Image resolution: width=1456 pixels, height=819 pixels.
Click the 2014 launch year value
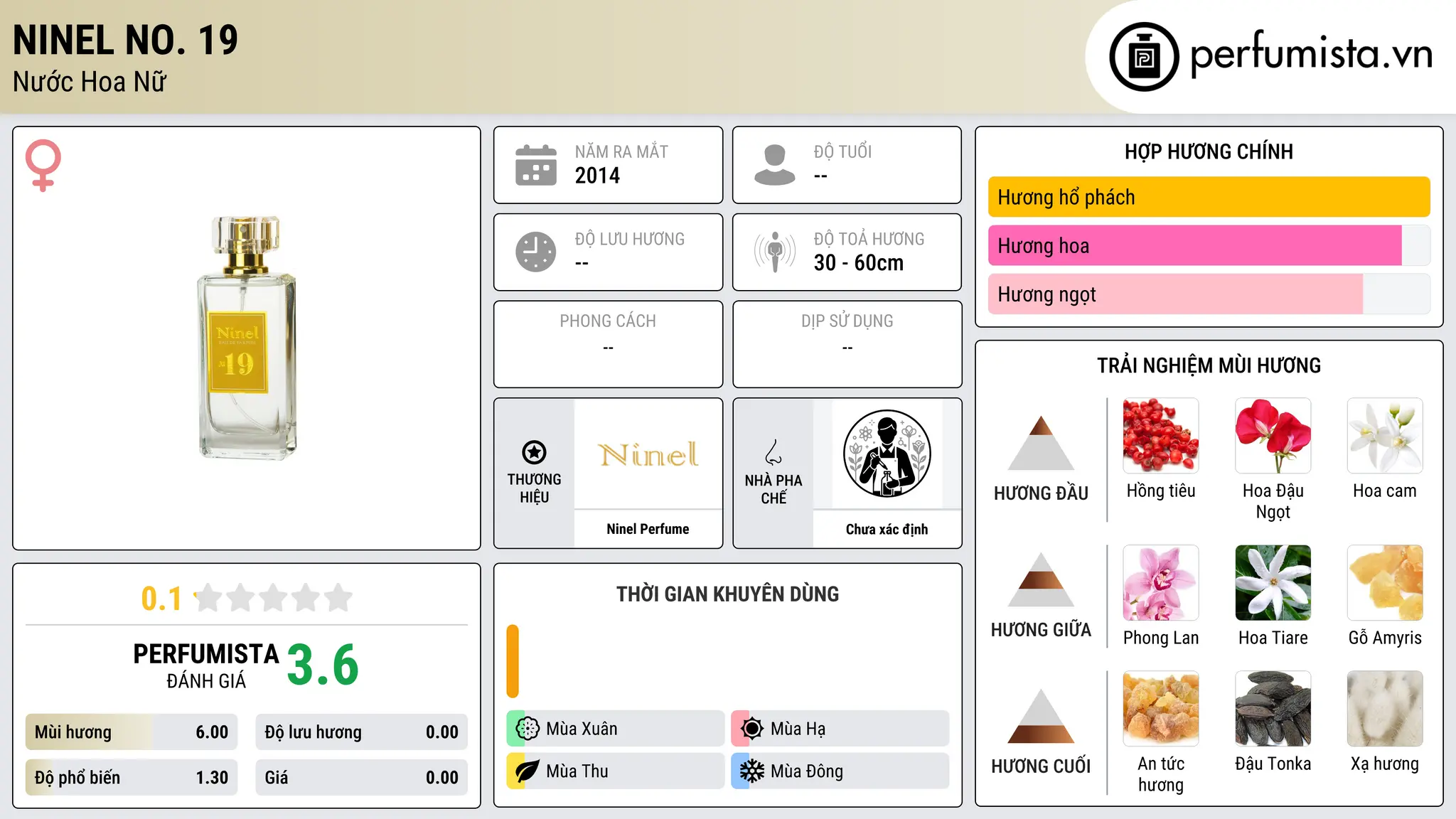point(597,176)
